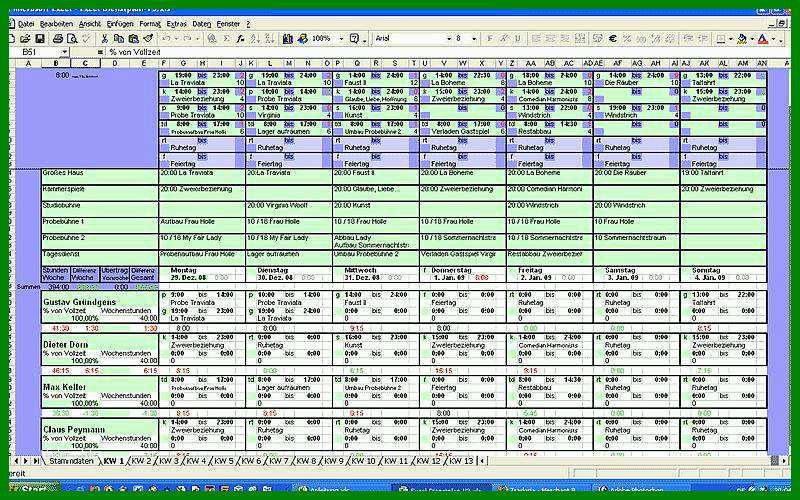800x500 pixels.
Task: Open the font size 8 dropdown
Action: [474, 39]
